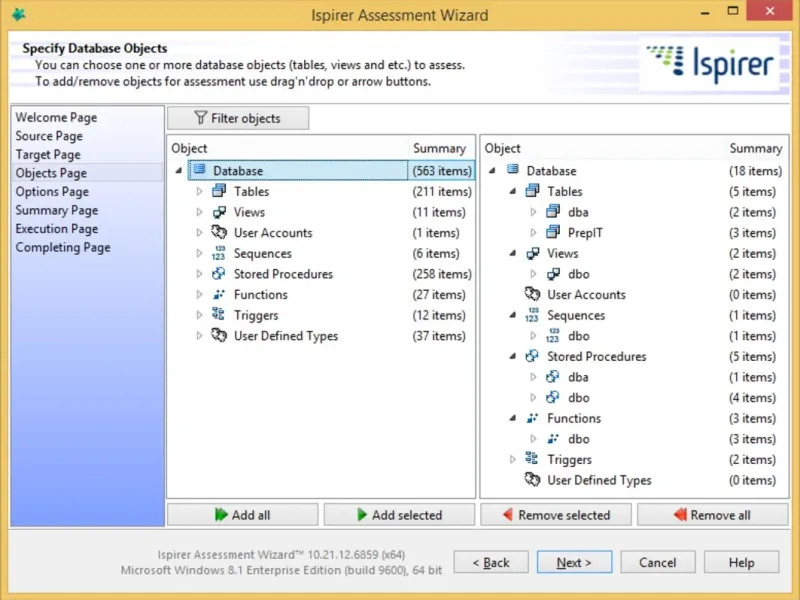
Task: Open Execution Page in the wizard sidebar
Action: pyautogui.click(x=57, y=229)
